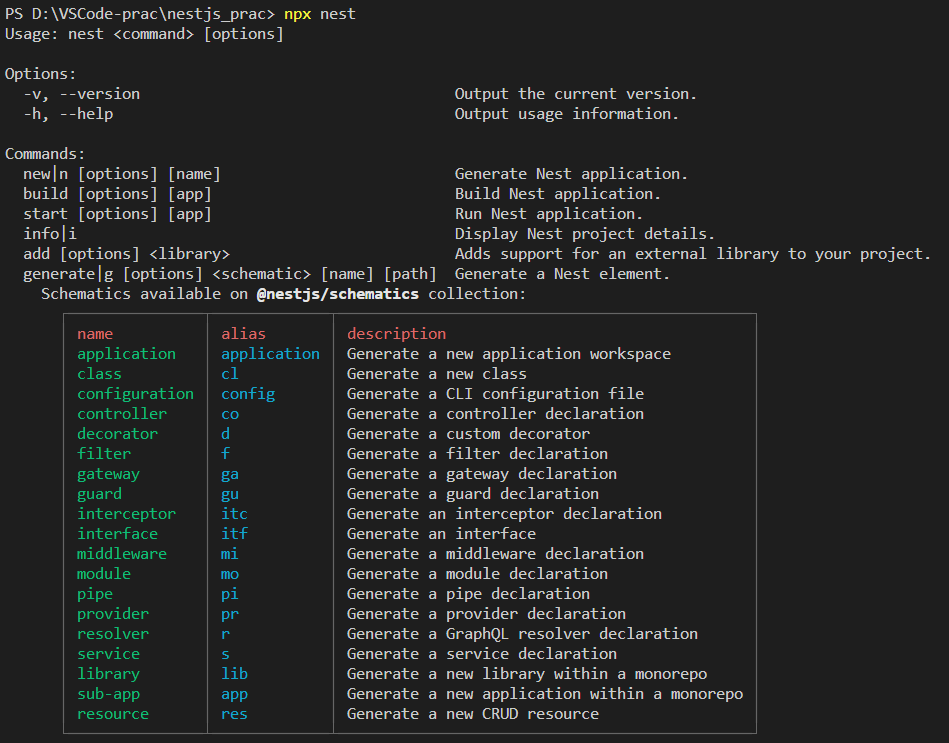Click the blue 'pi' alias
Image resolution: width=949 pixels, height=743 pixels.
click(x=230, y=594)
